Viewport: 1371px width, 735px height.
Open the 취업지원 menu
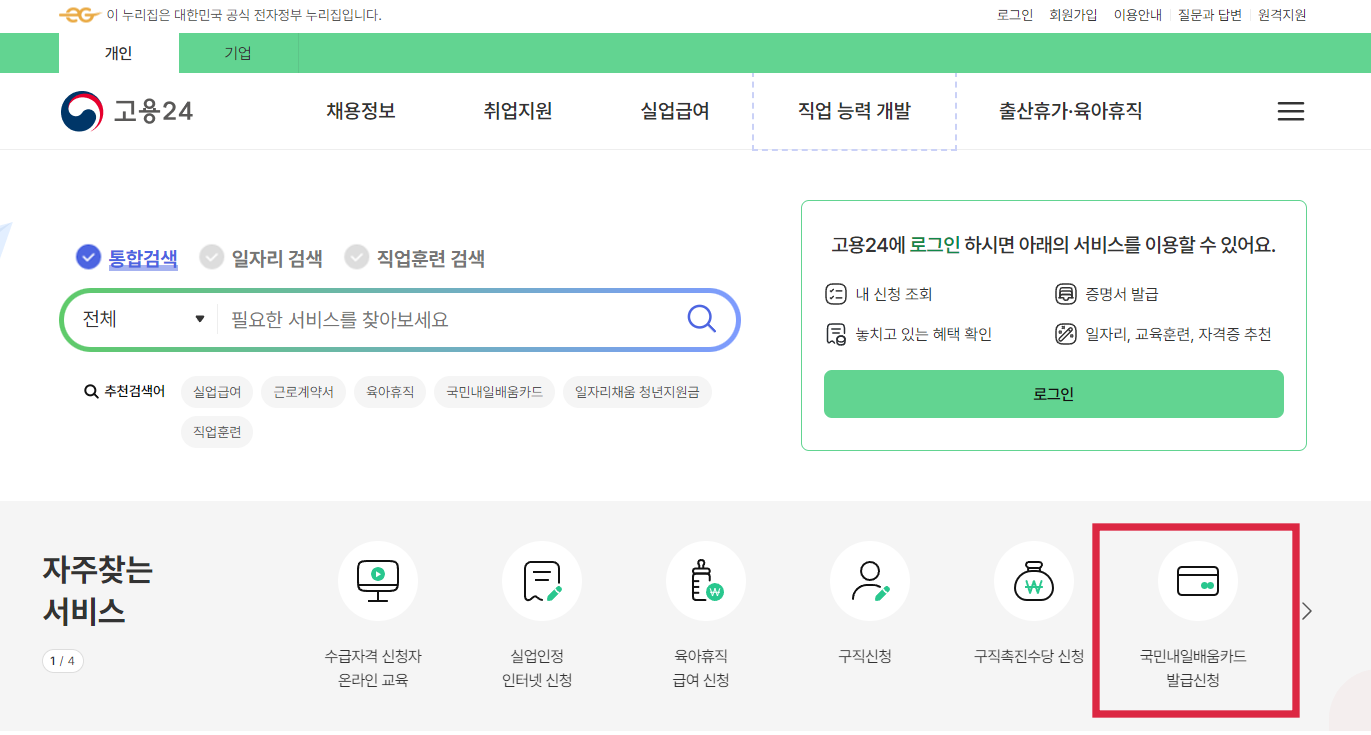tap(518, 111)
